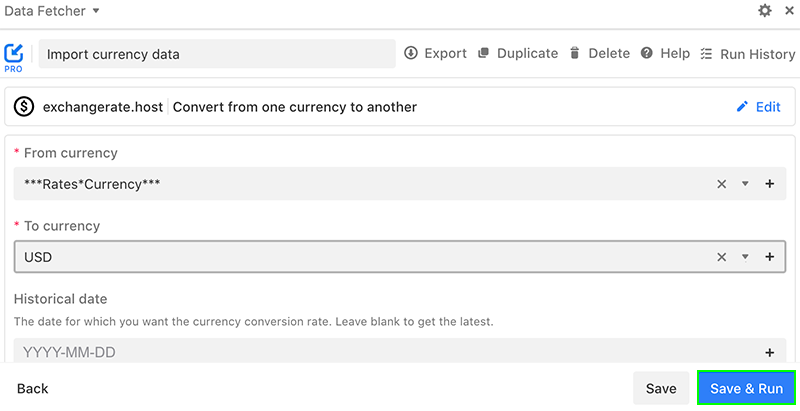Go Back to previous screen
The image size is (800, 411).
33,389
